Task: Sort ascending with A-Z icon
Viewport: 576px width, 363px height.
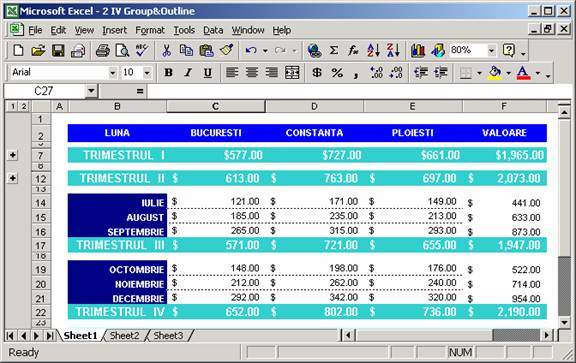Action: point(373,50)
